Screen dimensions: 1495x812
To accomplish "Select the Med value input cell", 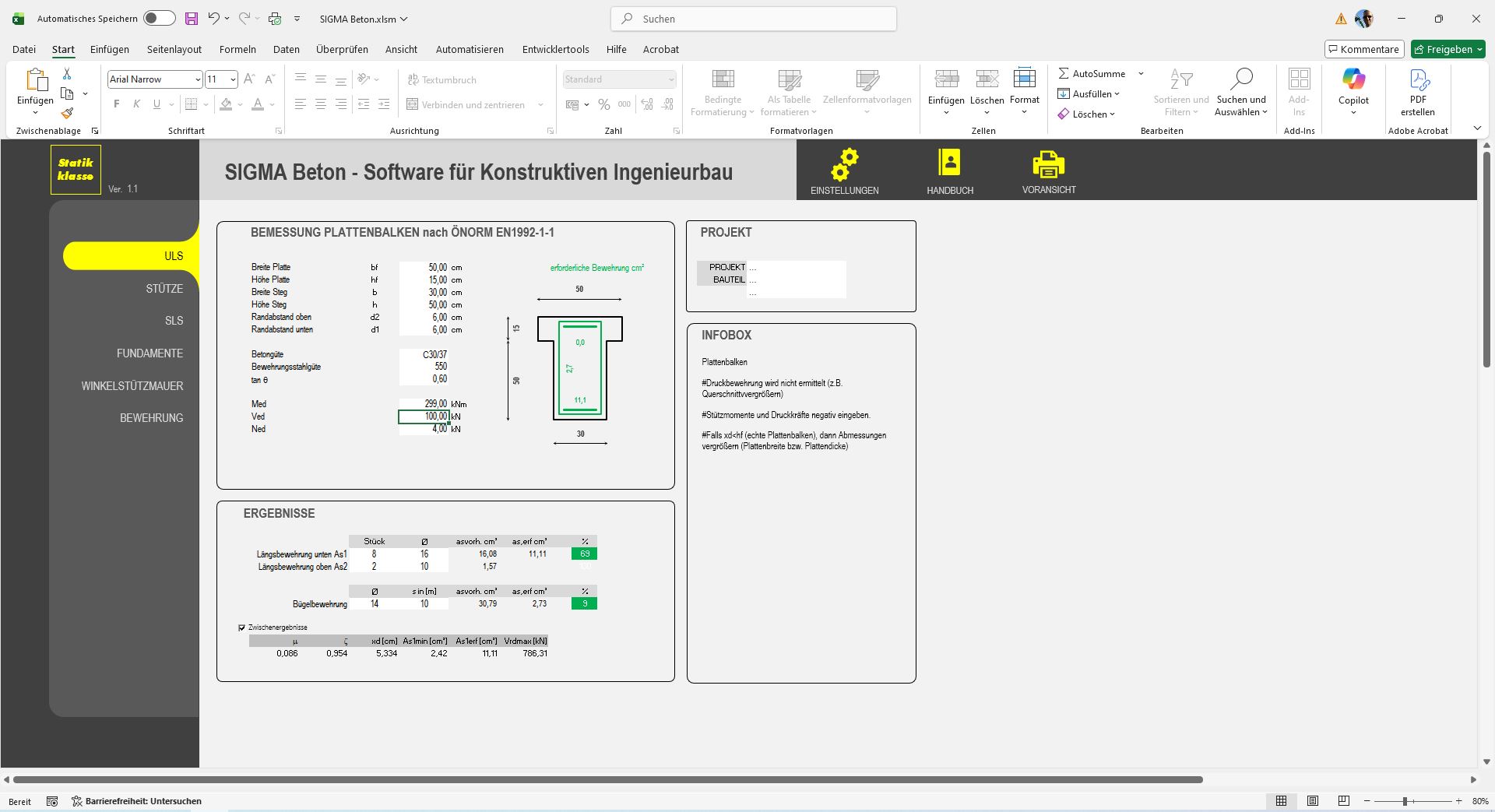I will click(x=424, y=404).
